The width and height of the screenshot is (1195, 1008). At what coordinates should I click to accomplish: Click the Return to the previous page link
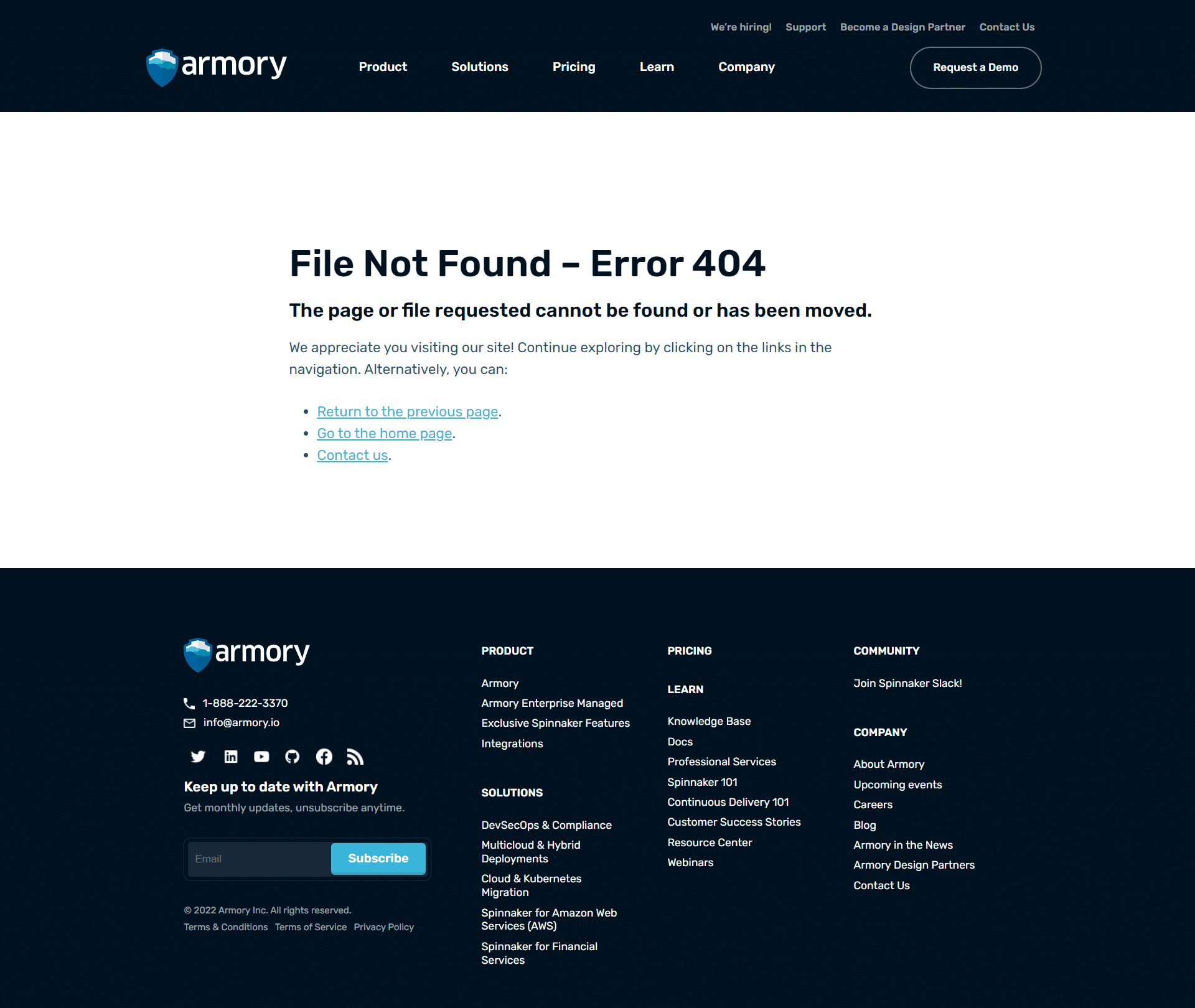click(408, 411)
